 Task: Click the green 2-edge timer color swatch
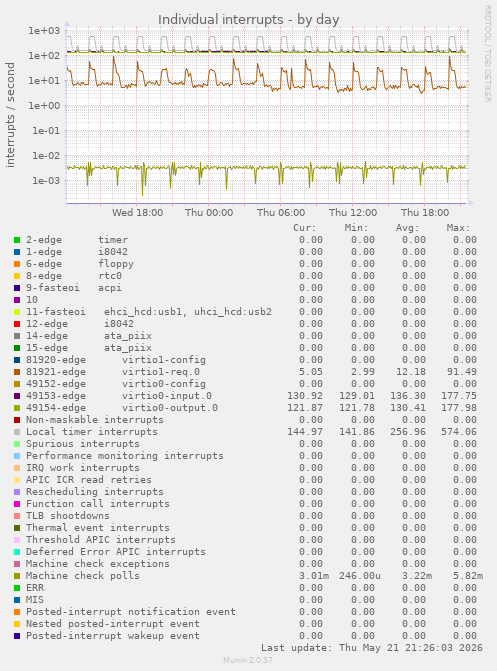(17, 240)
